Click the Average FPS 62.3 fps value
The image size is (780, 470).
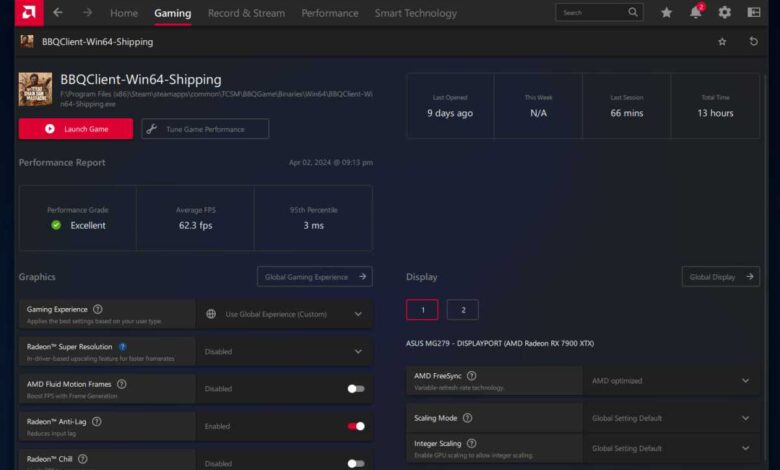[x=195, y=225]
